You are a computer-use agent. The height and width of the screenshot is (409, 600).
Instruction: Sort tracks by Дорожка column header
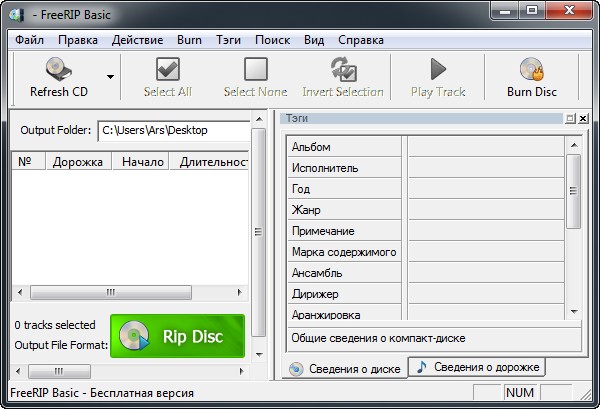(x=77, y=161)
